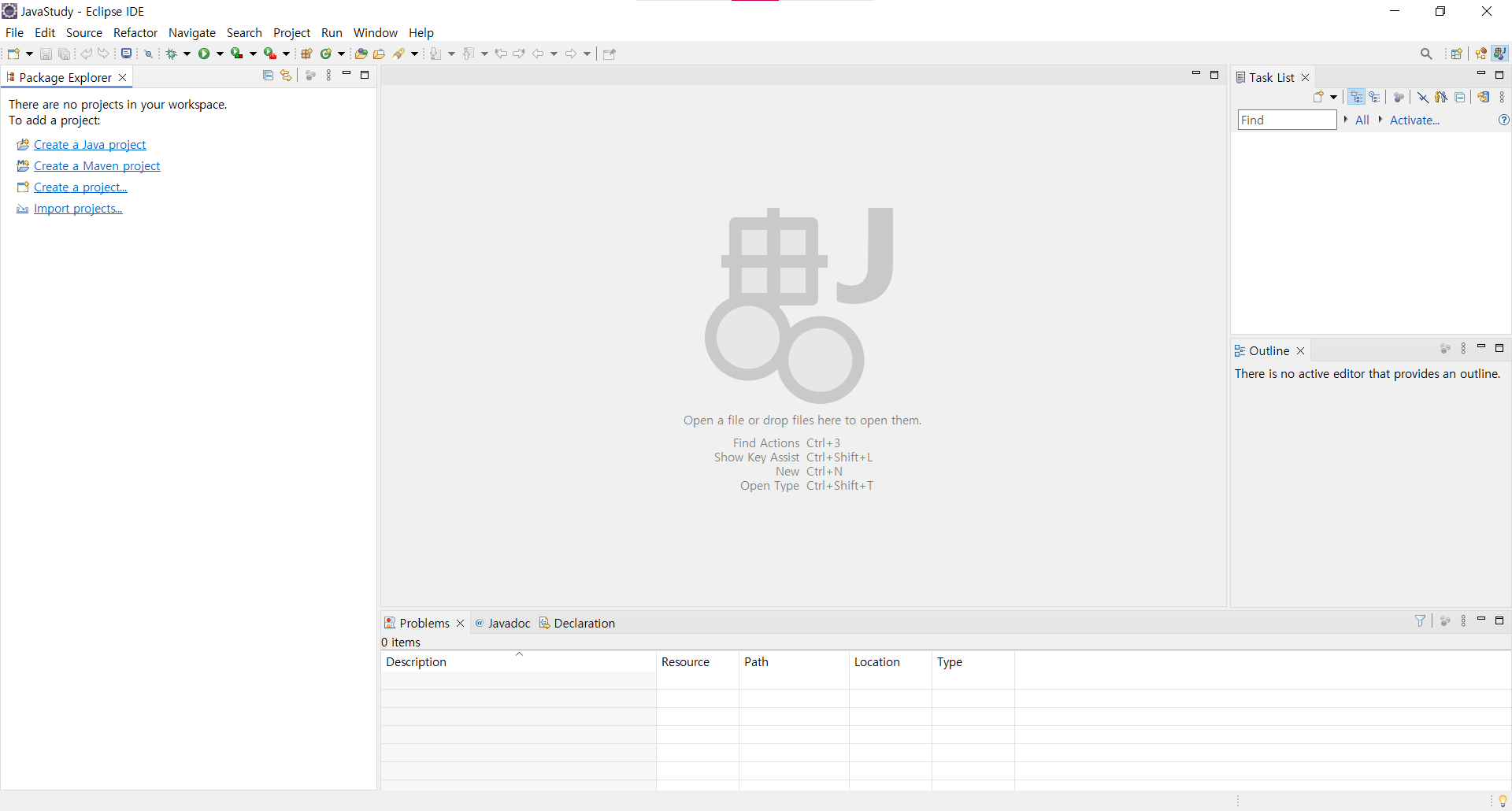Open the New wizard dropdown arrow
1512x811 pixels.
pyautogui.click(x=29, y=54)
